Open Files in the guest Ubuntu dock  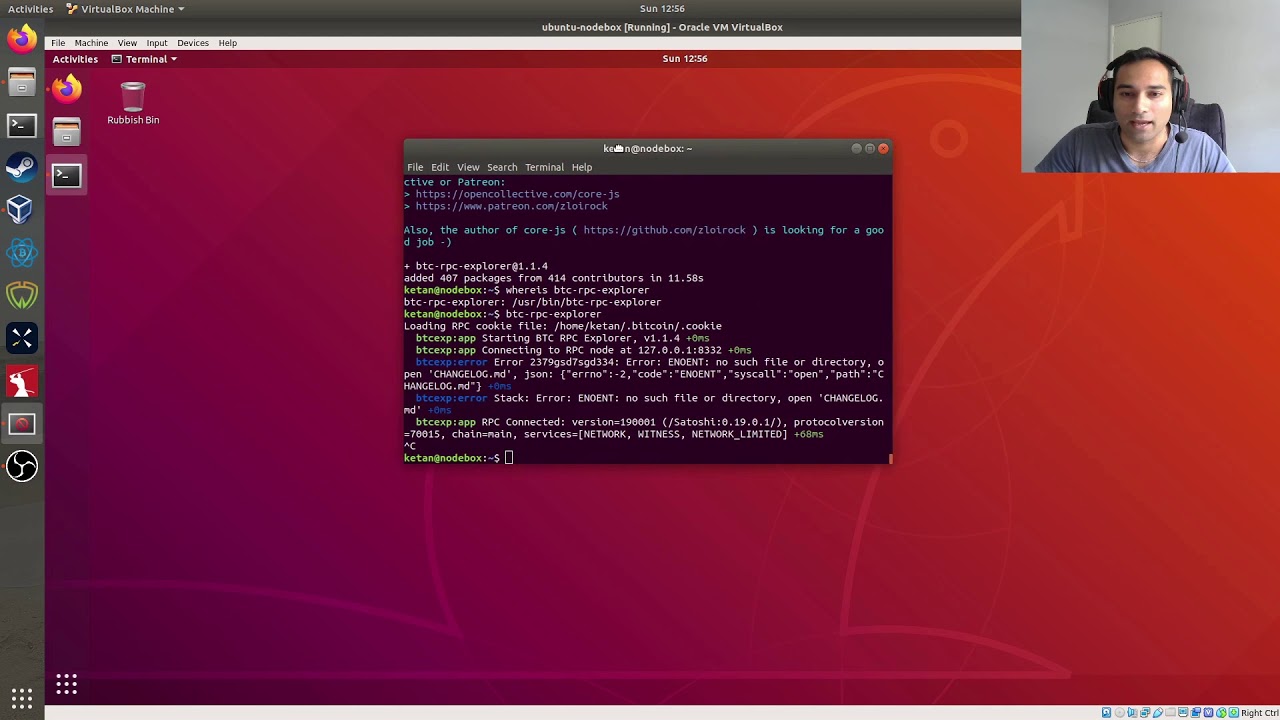(x=67, y=132)
